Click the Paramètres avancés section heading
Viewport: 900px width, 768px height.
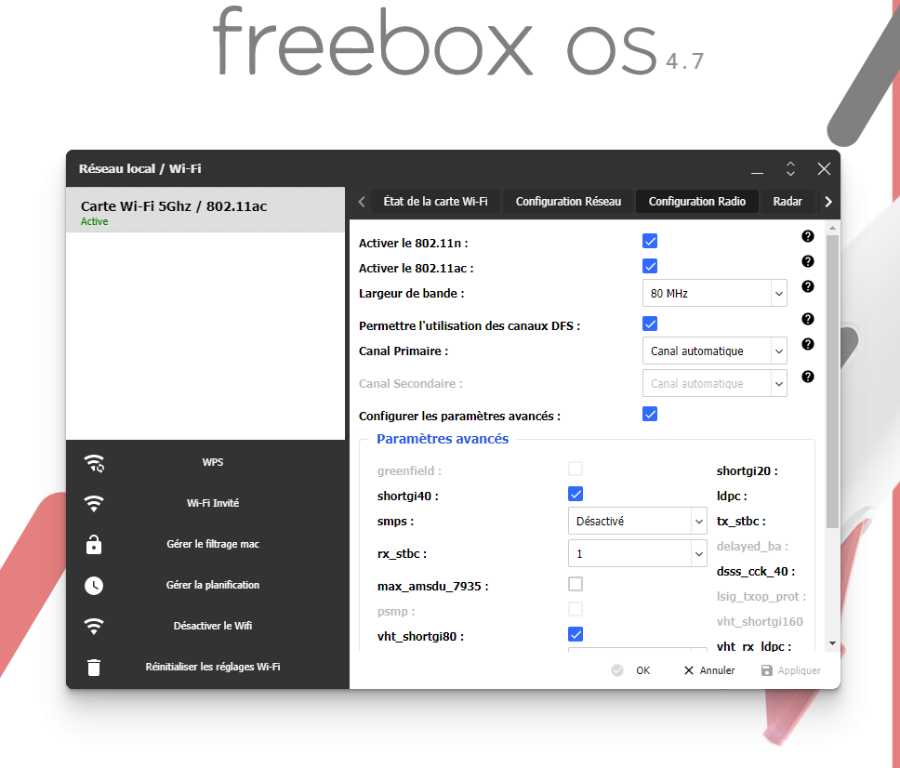pos(443,439)
